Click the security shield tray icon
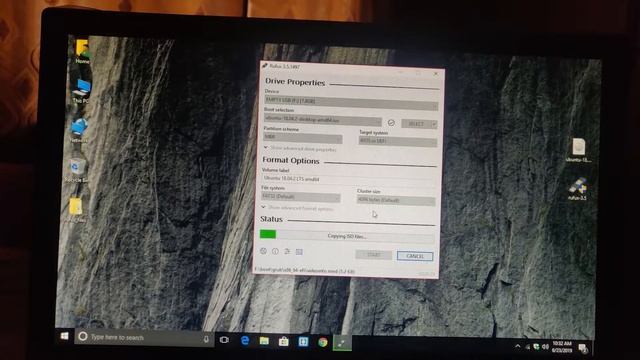 click(x=536, y=347)
